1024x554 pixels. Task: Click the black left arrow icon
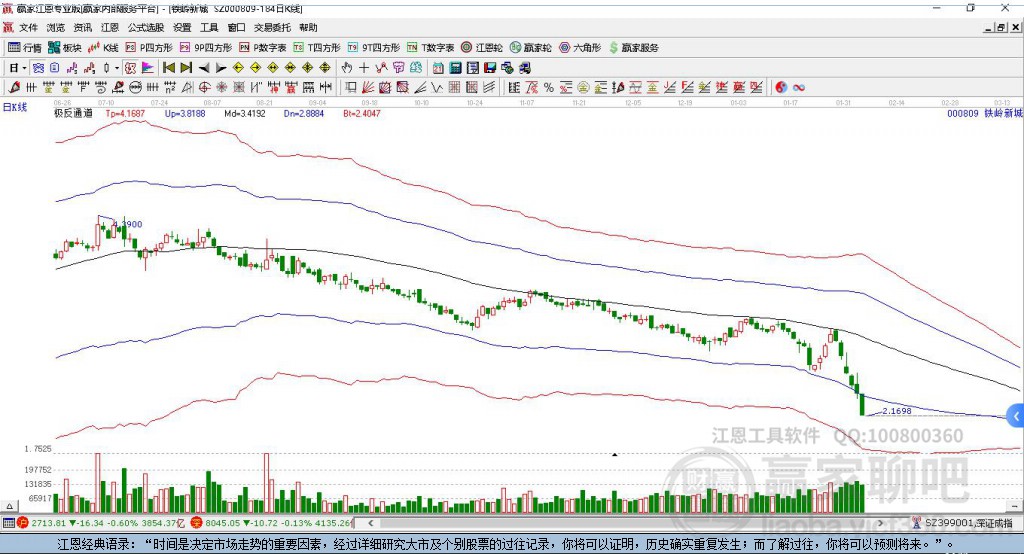[x=204, y=68]
